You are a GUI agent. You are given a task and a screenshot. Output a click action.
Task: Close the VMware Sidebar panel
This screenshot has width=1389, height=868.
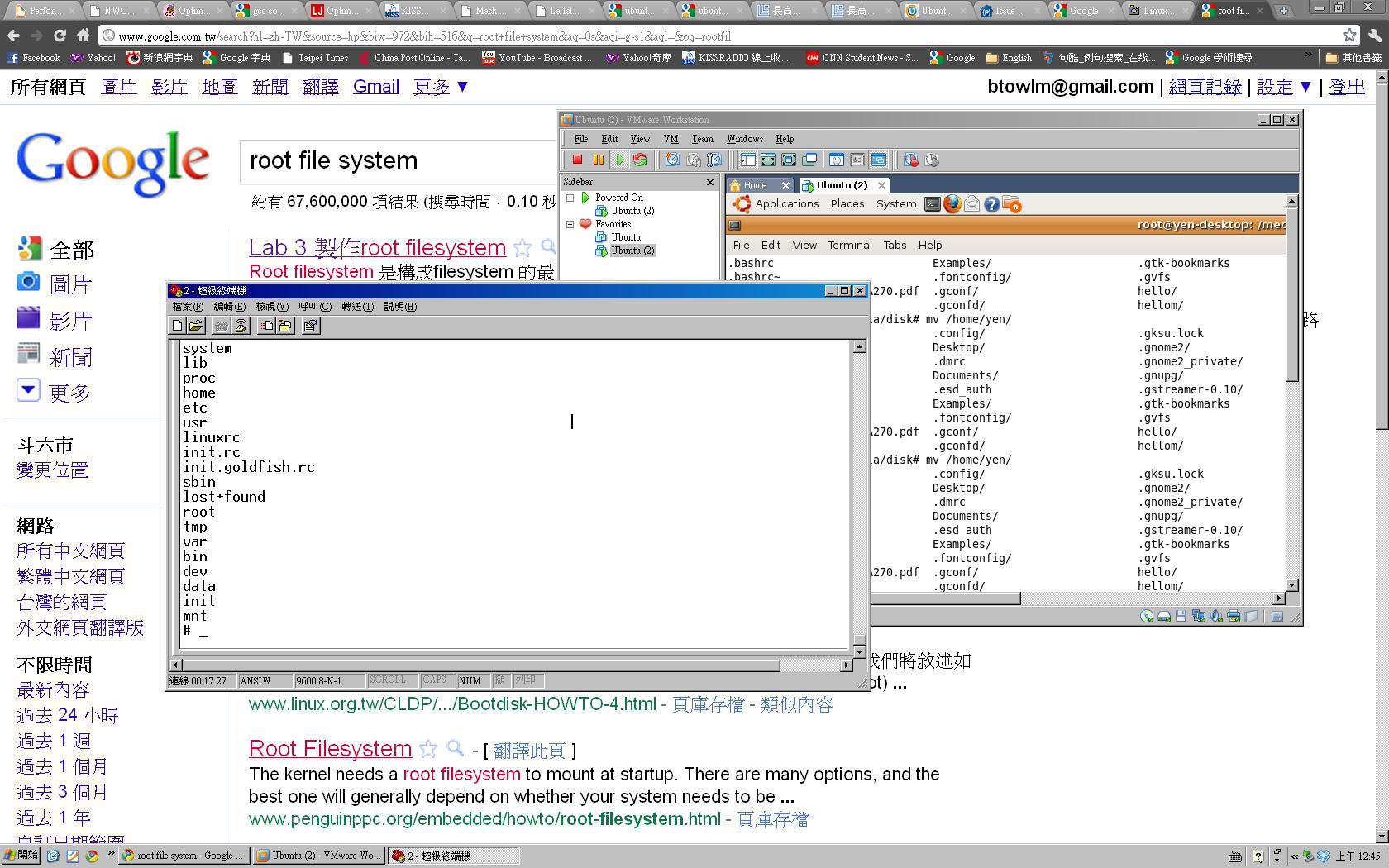(x=709, y=182)
